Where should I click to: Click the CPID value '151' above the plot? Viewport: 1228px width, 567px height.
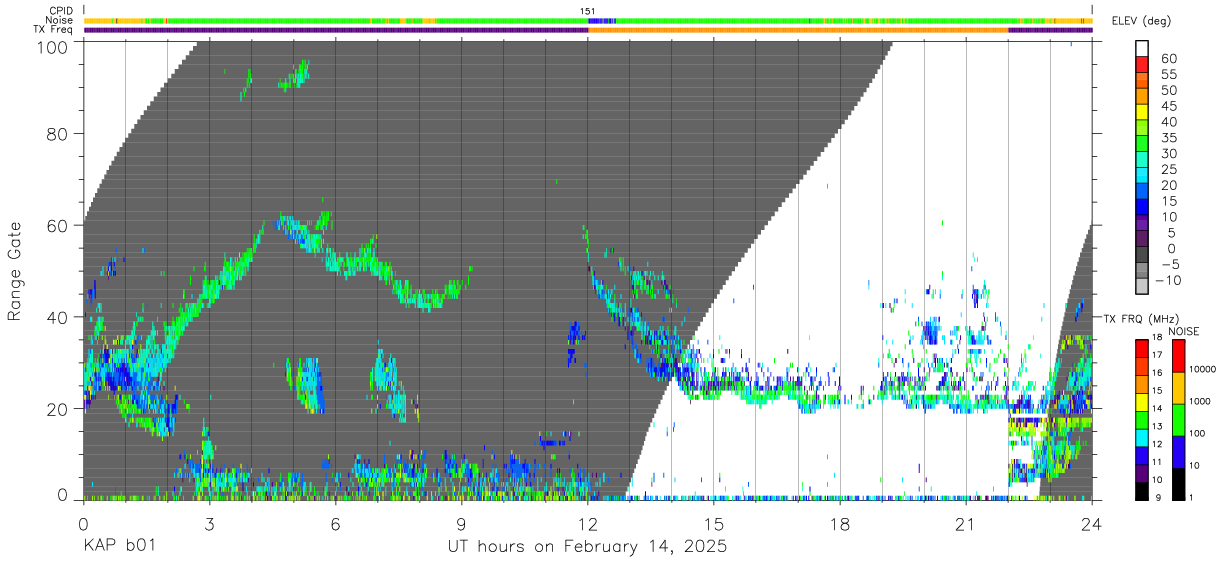(589, 11)
